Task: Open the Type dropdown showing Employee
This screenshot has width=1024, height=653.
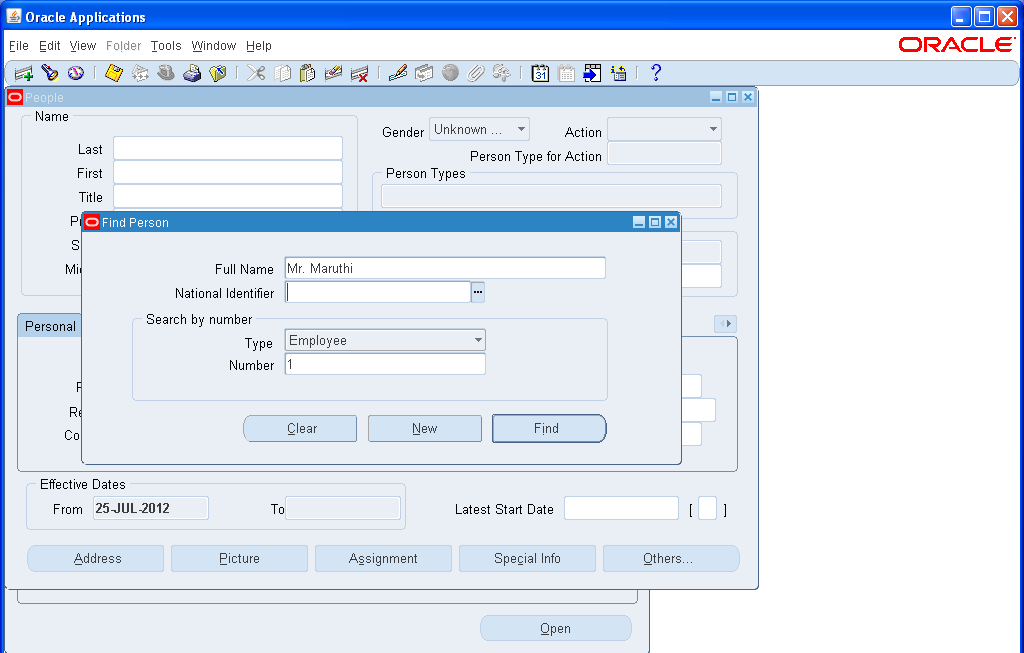Action: pyautogui.click(x=477, y=340)
